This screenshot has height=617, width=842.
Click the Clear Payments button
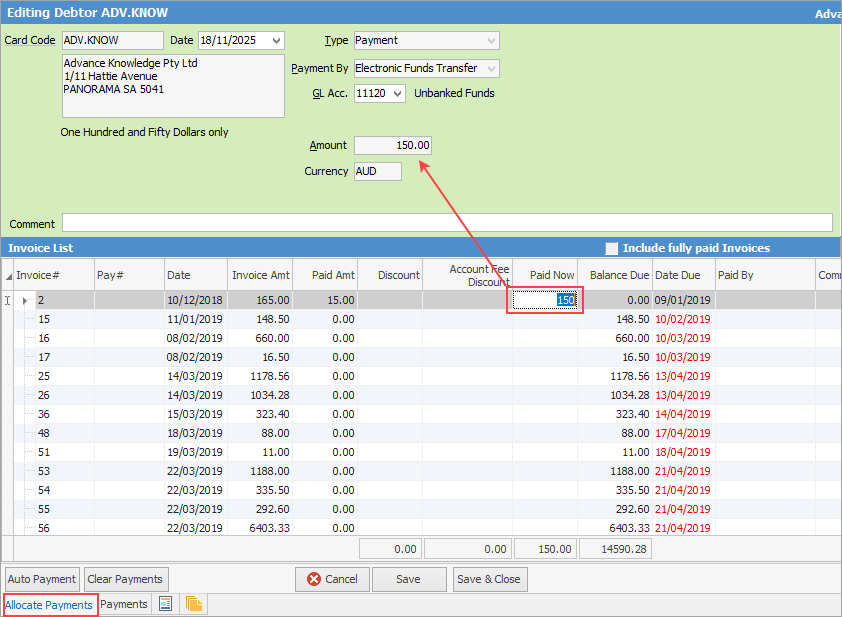click(125, 579)
